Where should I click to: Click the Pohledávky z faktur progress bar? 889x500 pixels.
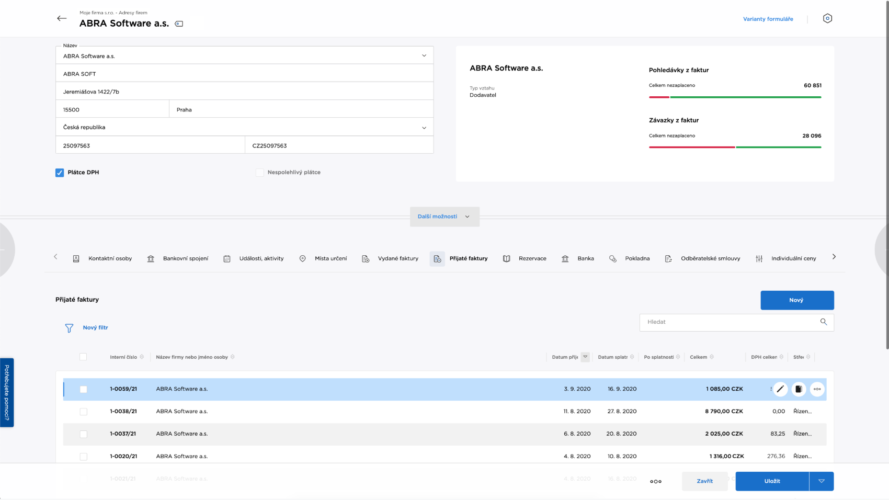[x=735, y=98]
